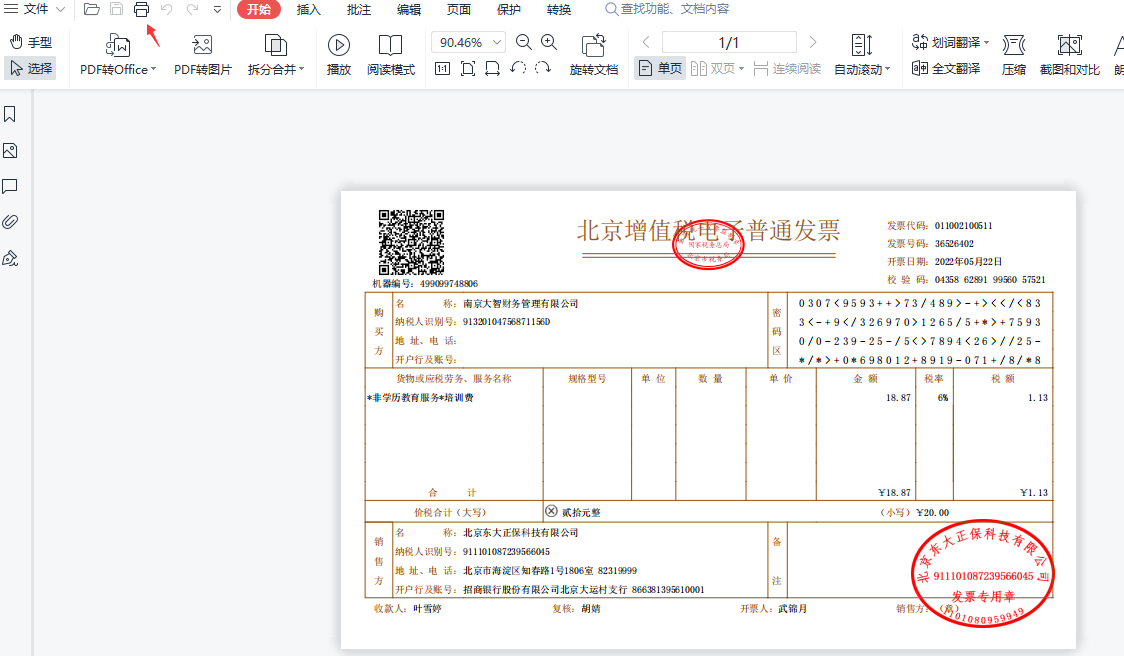Click the save icon in quick toolbar
The height and width of the screenshot is (656, 1124).
coord(116,9)
